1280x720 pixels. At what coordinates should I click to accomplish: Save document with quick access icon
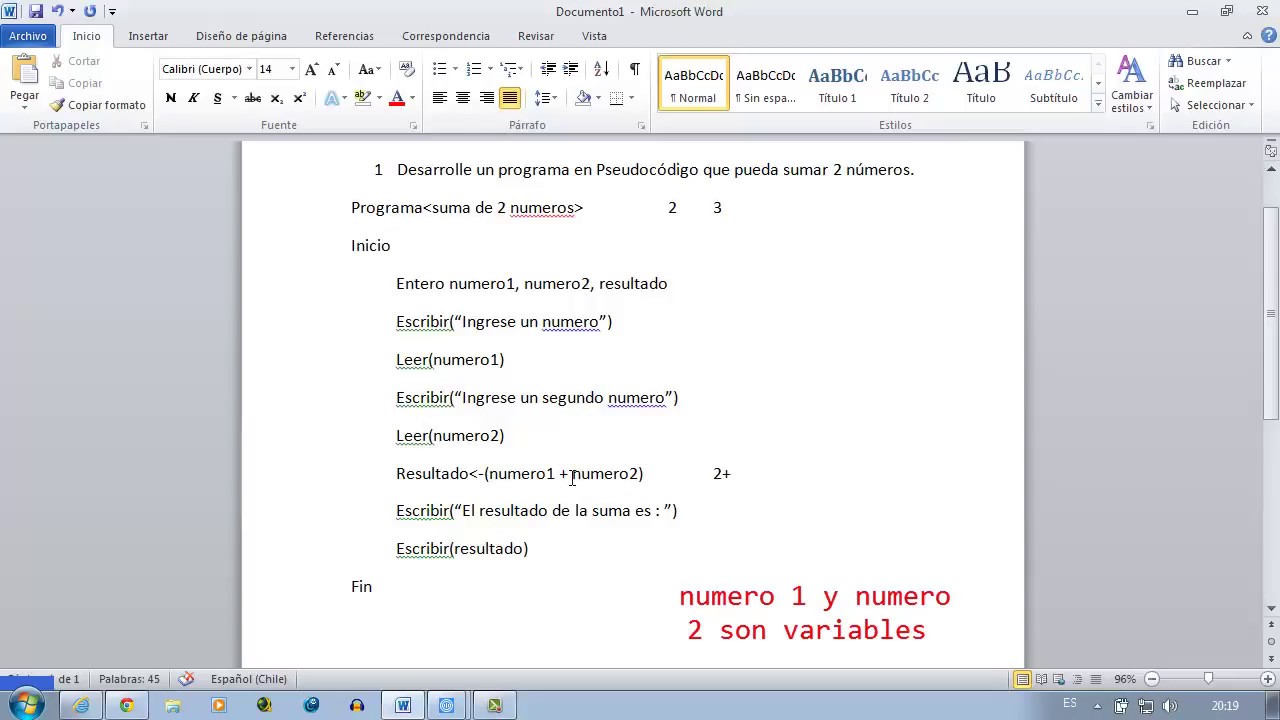point(36,11)
